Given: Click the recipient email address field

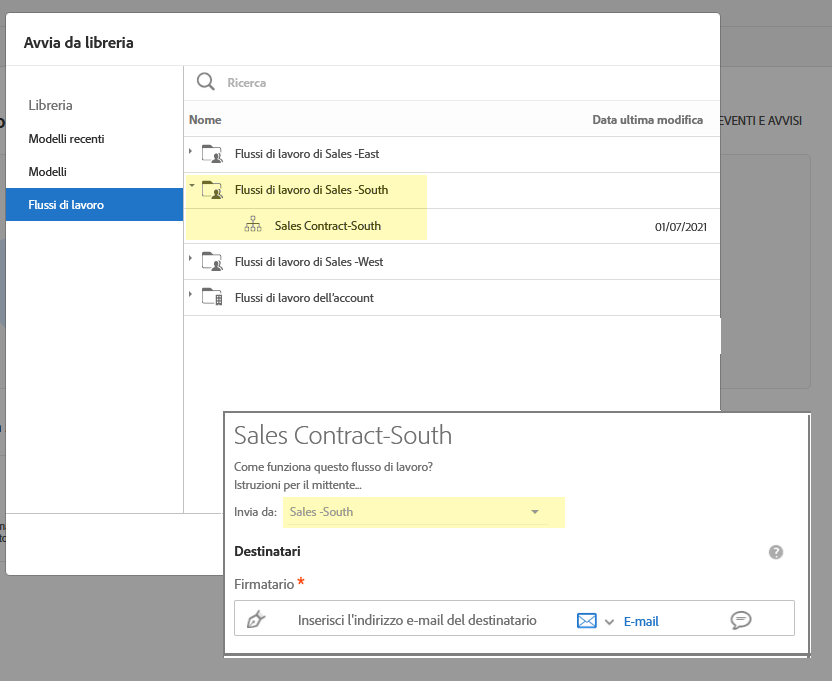Looking at the screenshot, I should 417,620.
